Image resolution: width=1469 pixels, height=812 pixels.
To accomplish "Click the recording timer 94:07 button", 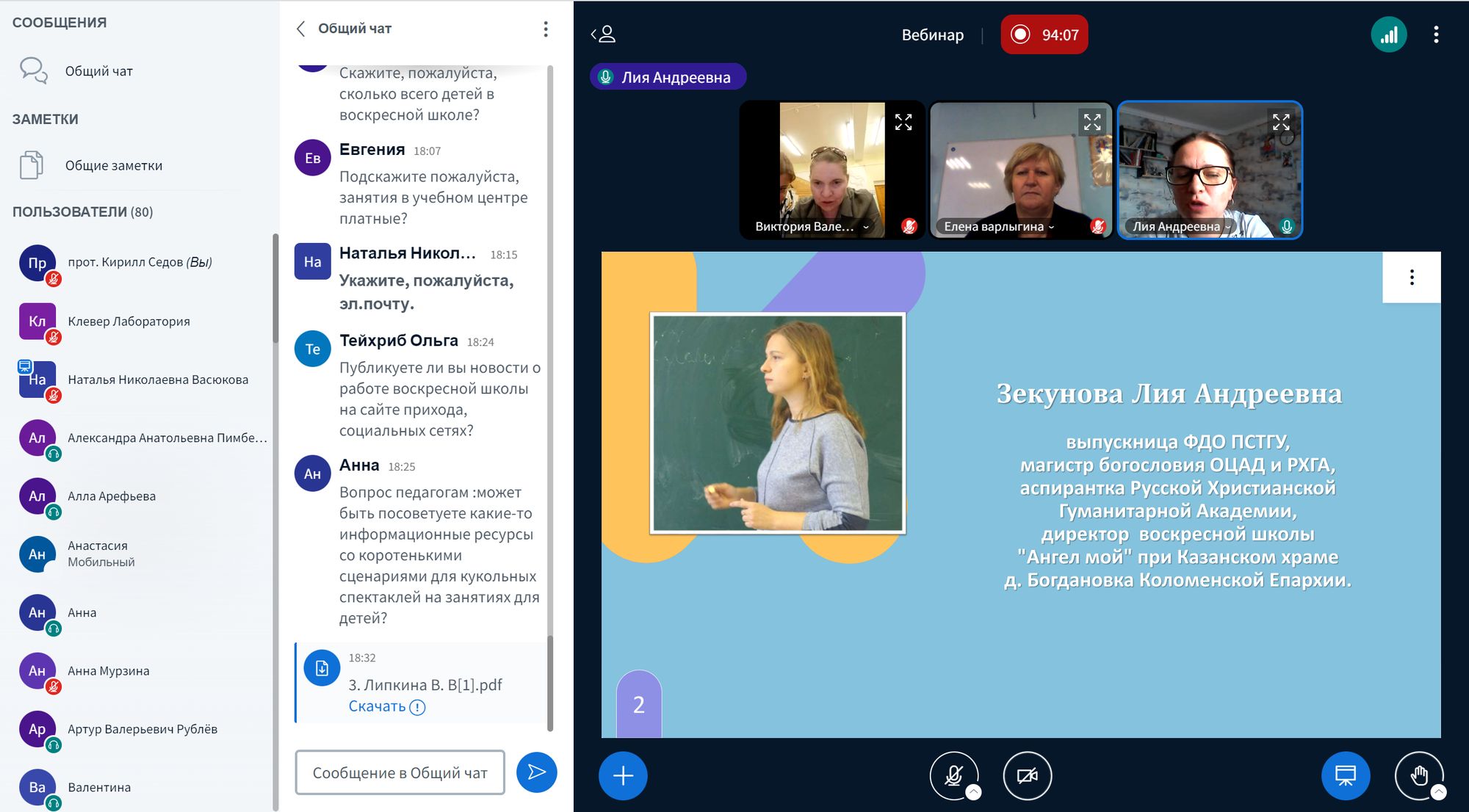I will 1044,35.
